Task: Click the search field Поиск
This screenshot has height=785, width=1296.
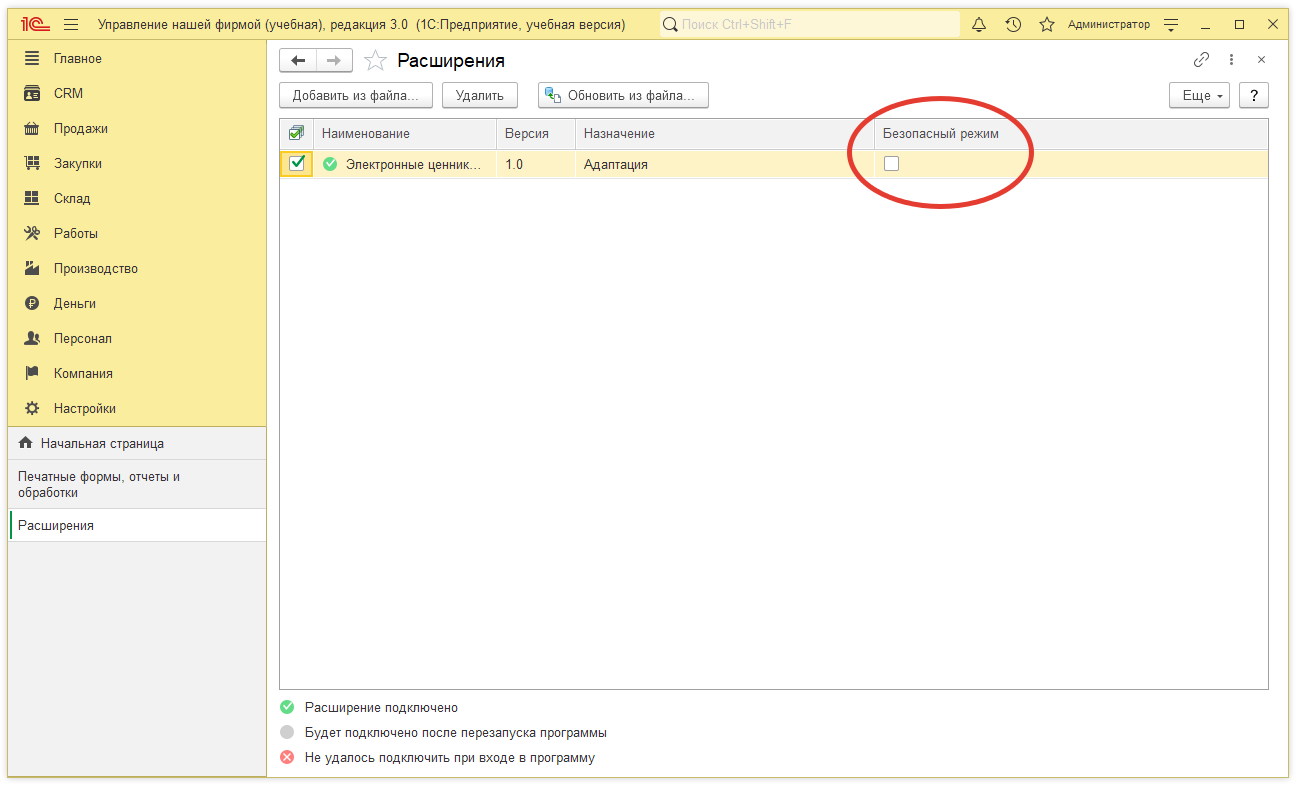Action: point(810,24)
